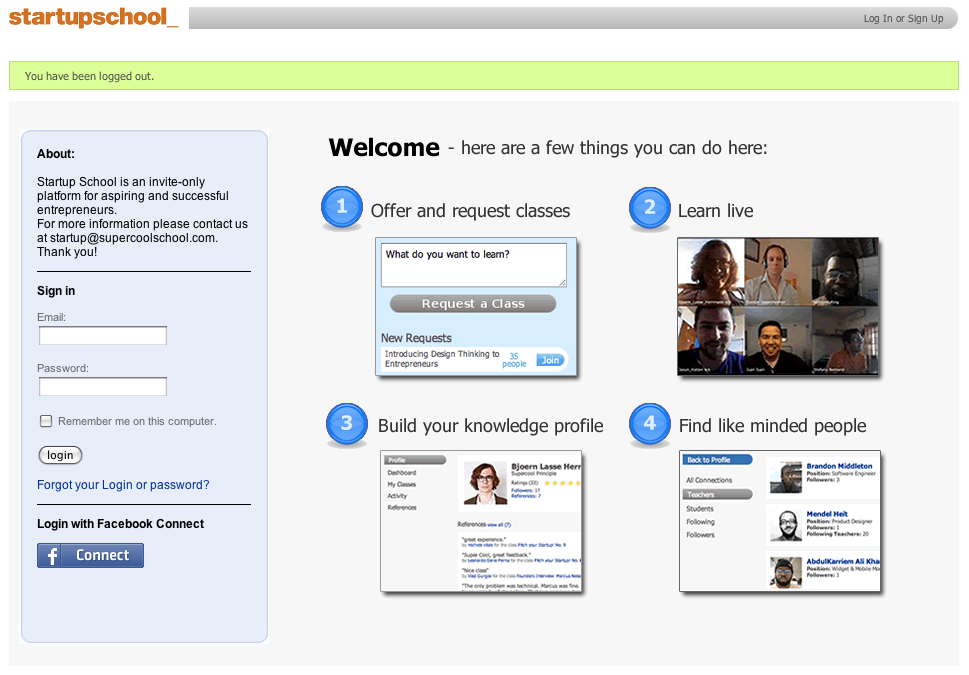The width and height of the screenshot is (969, 675).
Task: Click the blue number 3 circle icon
Action: [x=347, y=423]
